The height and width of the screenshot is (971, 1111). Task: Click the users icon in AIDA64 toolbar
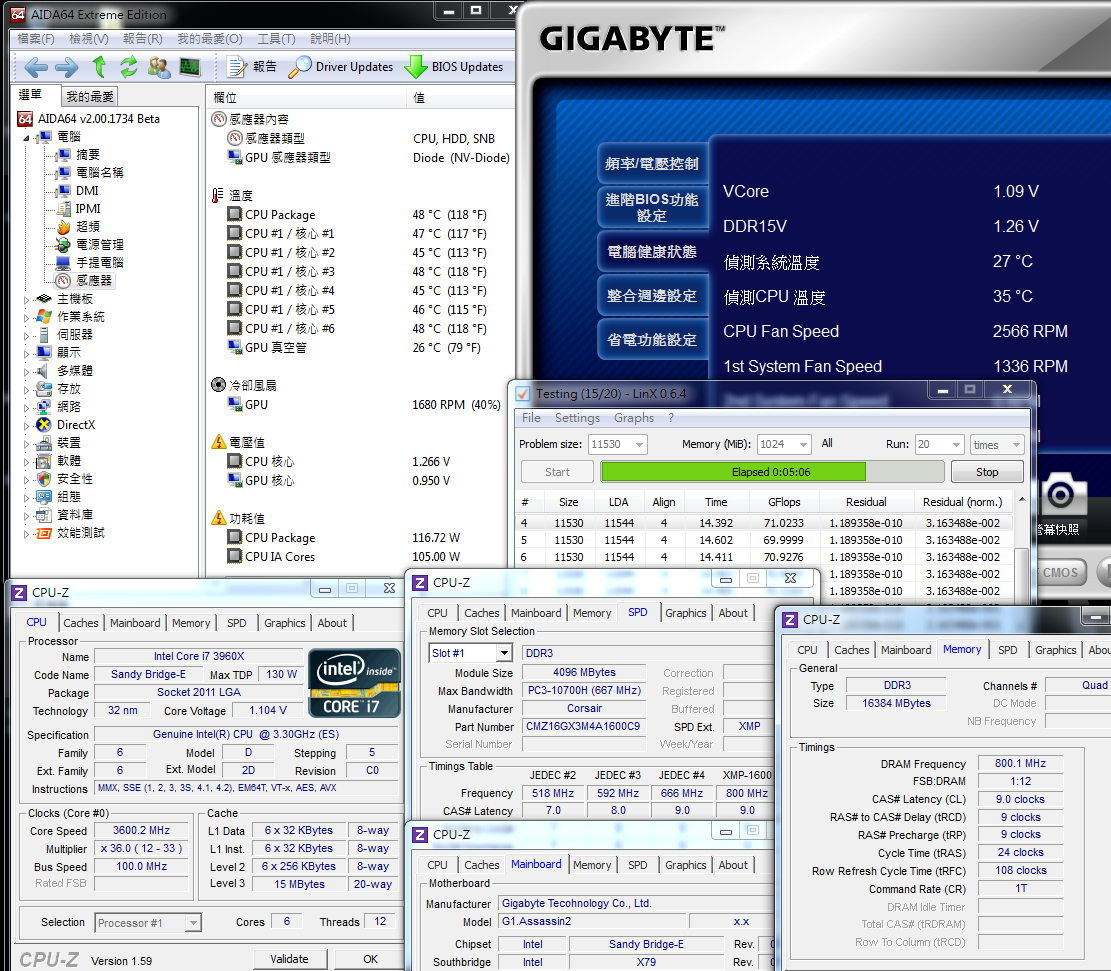tap(159, 67)
